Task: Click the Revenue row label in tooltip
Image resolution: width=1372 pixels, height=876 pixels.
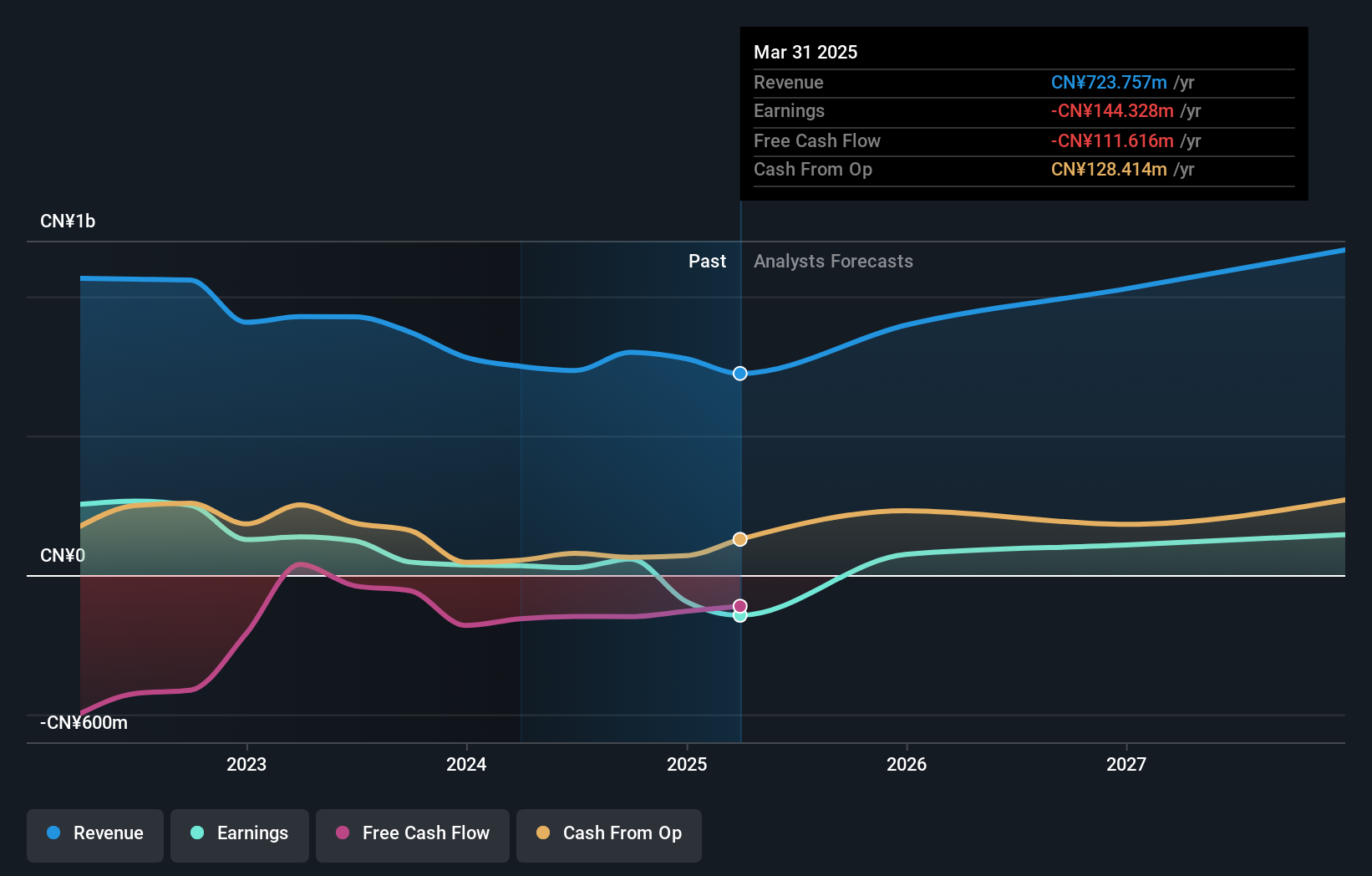Action: coord(789,83)
